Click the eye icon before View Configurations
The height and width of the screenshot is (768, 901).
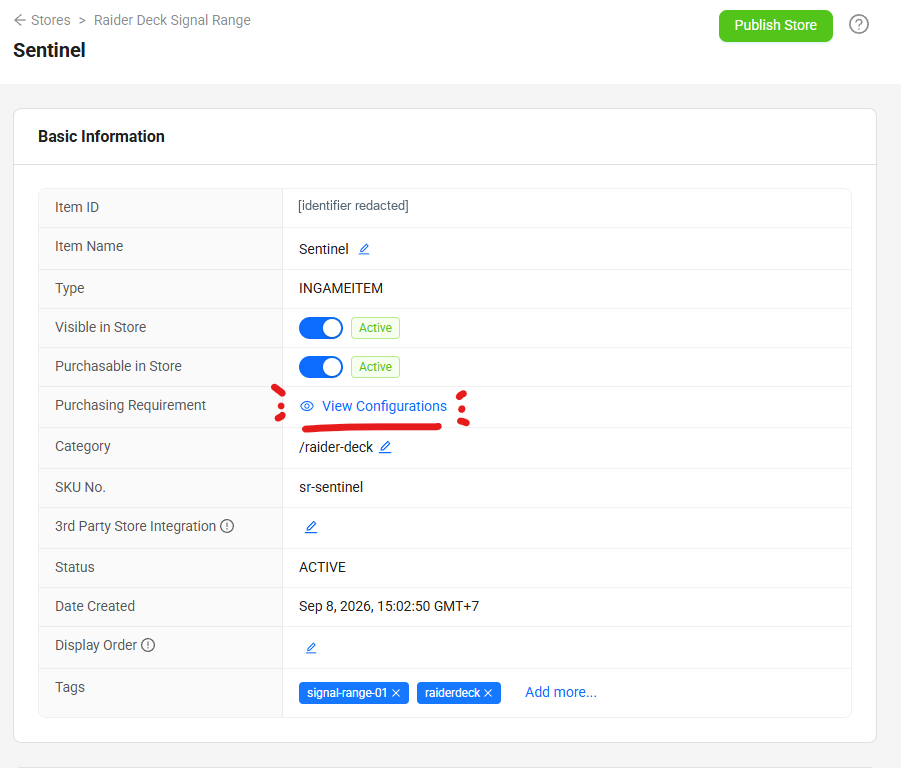307,406
